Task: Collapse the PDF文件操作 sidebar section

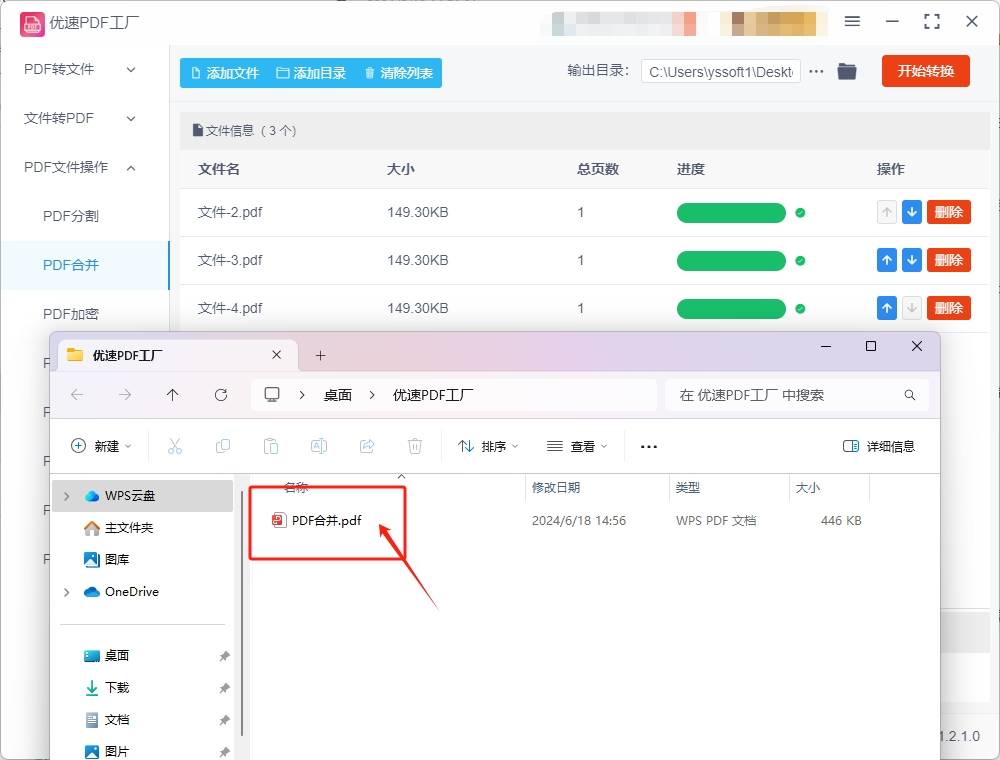Action: pos(131,168)
